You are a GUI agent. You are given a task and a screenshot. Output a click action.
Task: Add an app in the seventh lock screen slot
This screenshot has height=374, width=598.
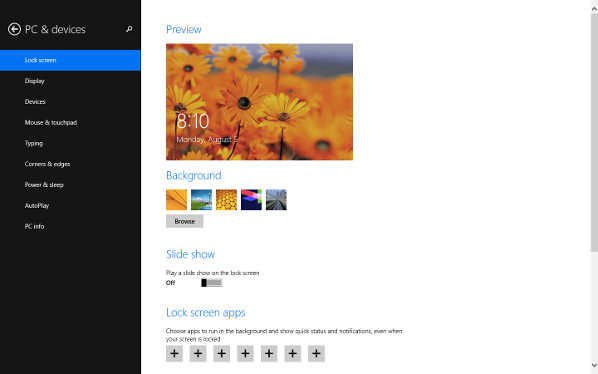316,353
